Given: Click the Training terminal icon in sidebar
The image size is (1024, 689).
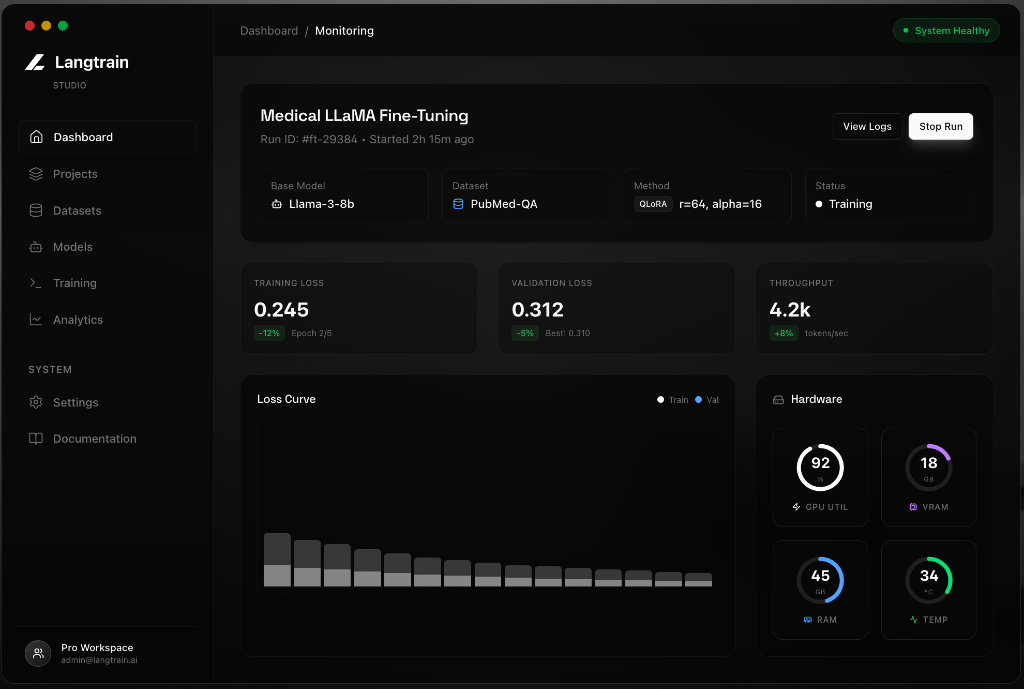Looking at the screenshot, I should [36, 283].
